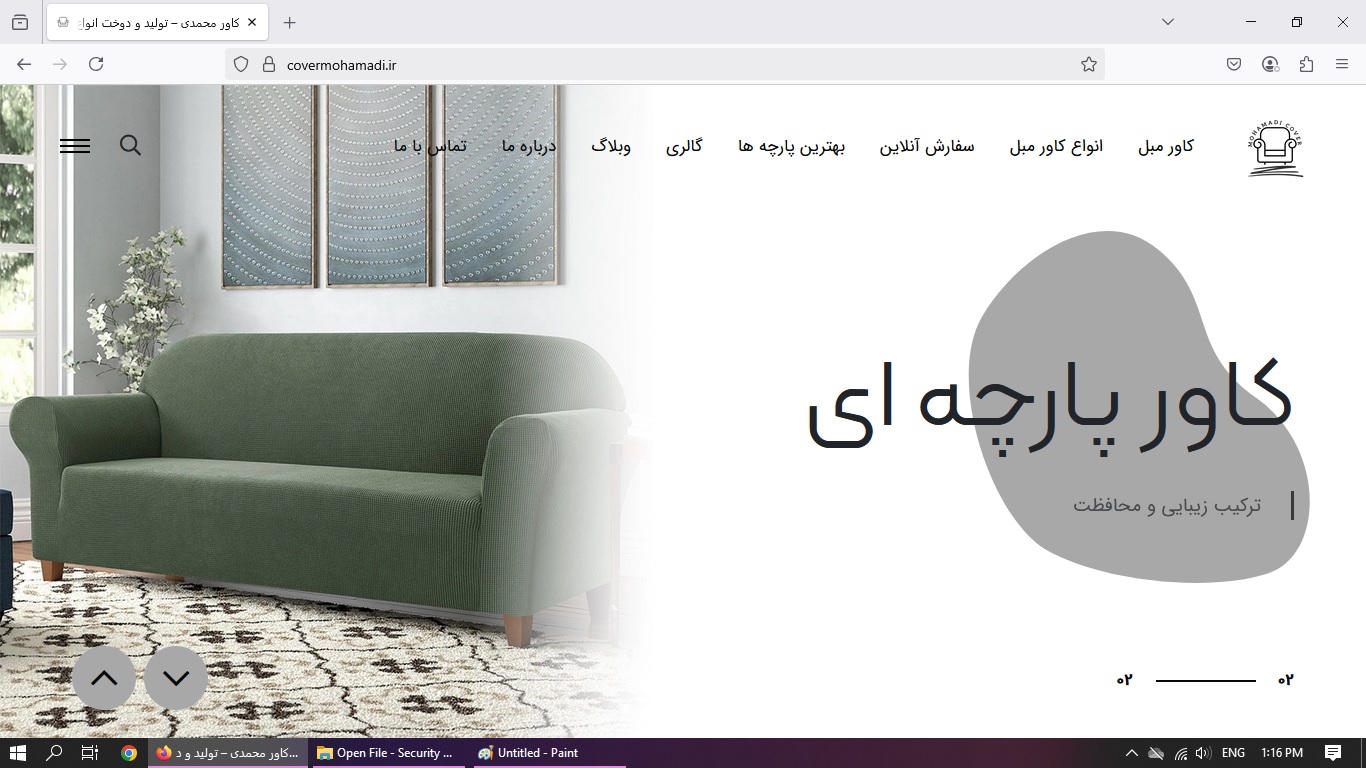1366x768 pixels.
Task: Go to the previous slide with the up arrow
Action: 104,678
